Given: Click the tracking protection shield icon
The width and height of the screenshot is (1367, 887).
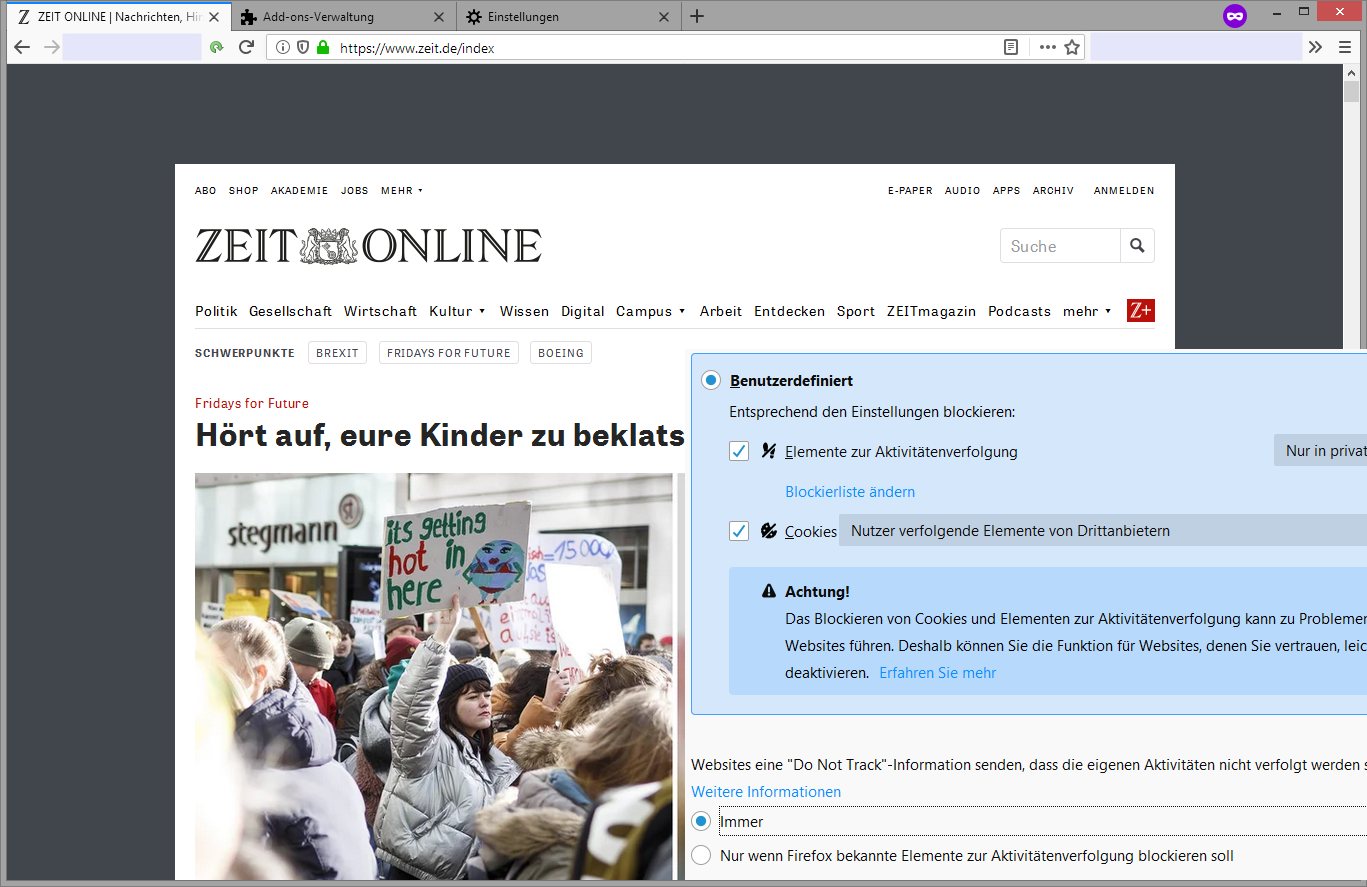Looking at the screenshot, I should [302, 47].
